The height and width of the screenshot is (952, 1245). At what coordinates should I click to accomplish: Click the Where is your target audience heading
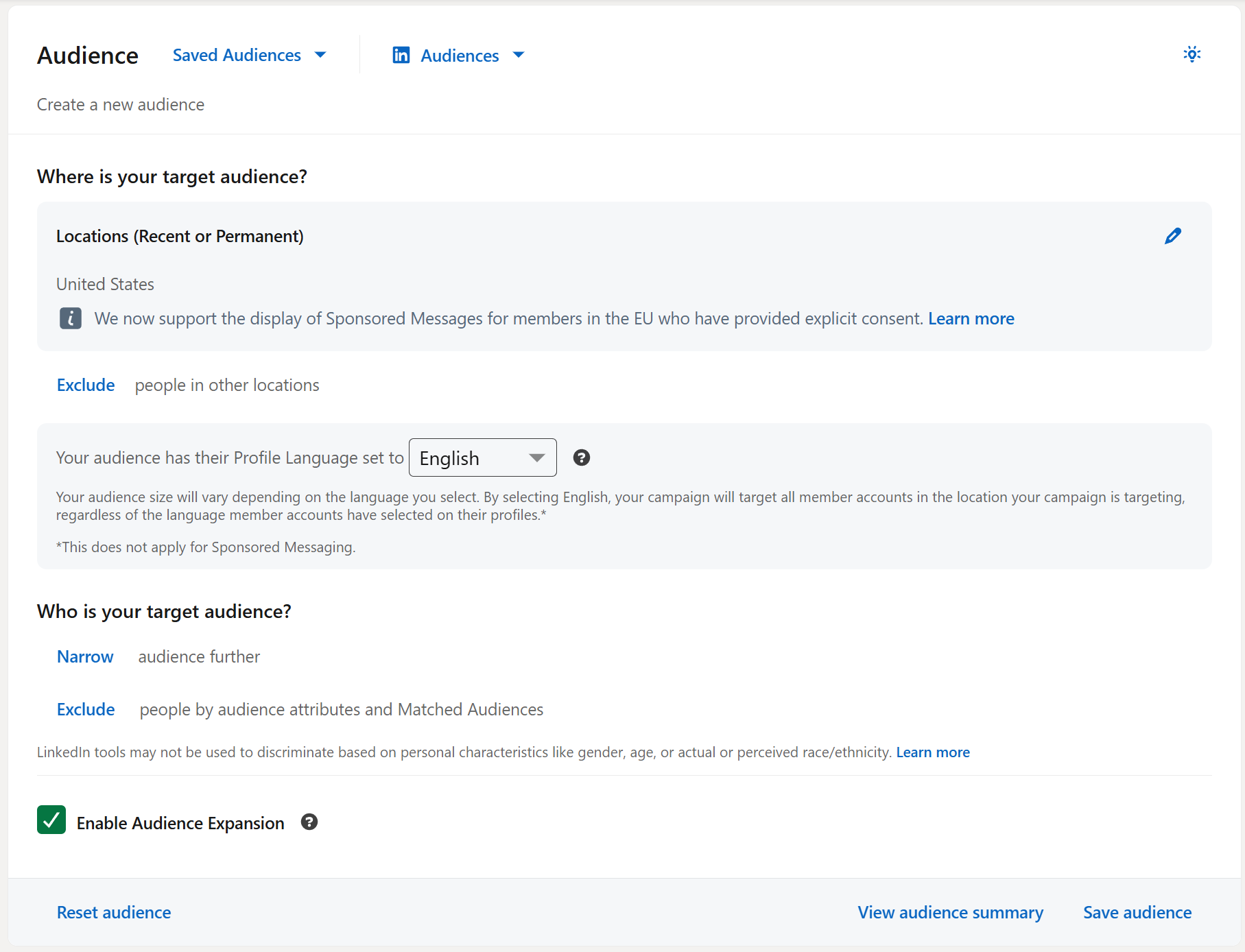[x=172, y=176]
